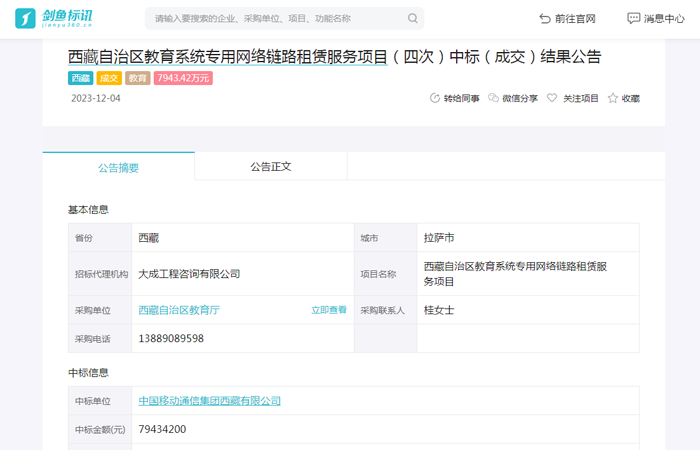Click the 微信分享 WeChat icon
Image resolution: width=700 pixels, height=450 pixels.
(493, 98)
